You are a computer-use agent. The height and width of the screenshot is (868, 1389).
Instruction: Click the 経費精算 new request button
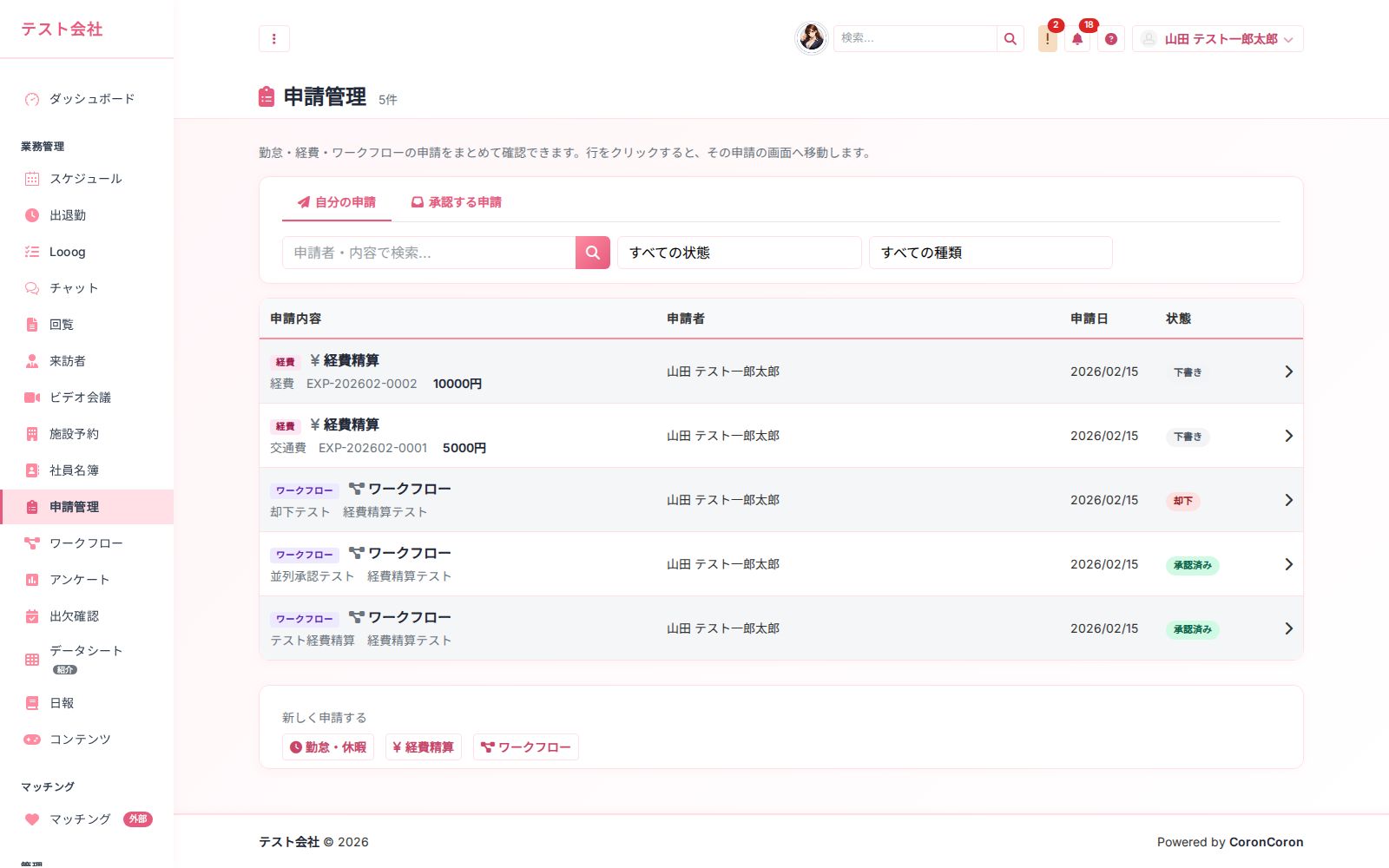(424, 747)
